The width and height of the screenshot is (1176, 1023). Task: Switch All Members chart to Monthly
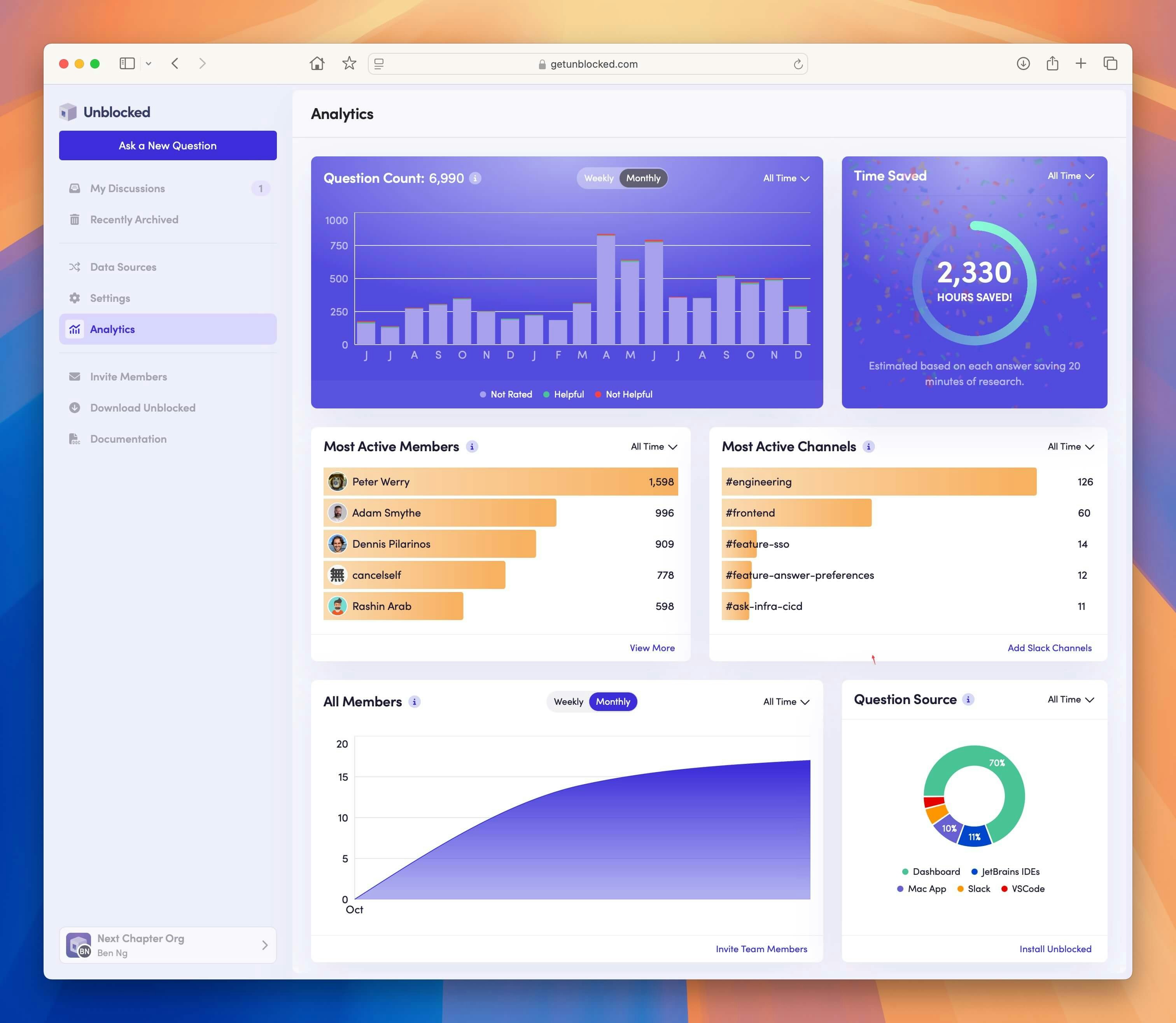pyautogui.click(x=613, y=702)
